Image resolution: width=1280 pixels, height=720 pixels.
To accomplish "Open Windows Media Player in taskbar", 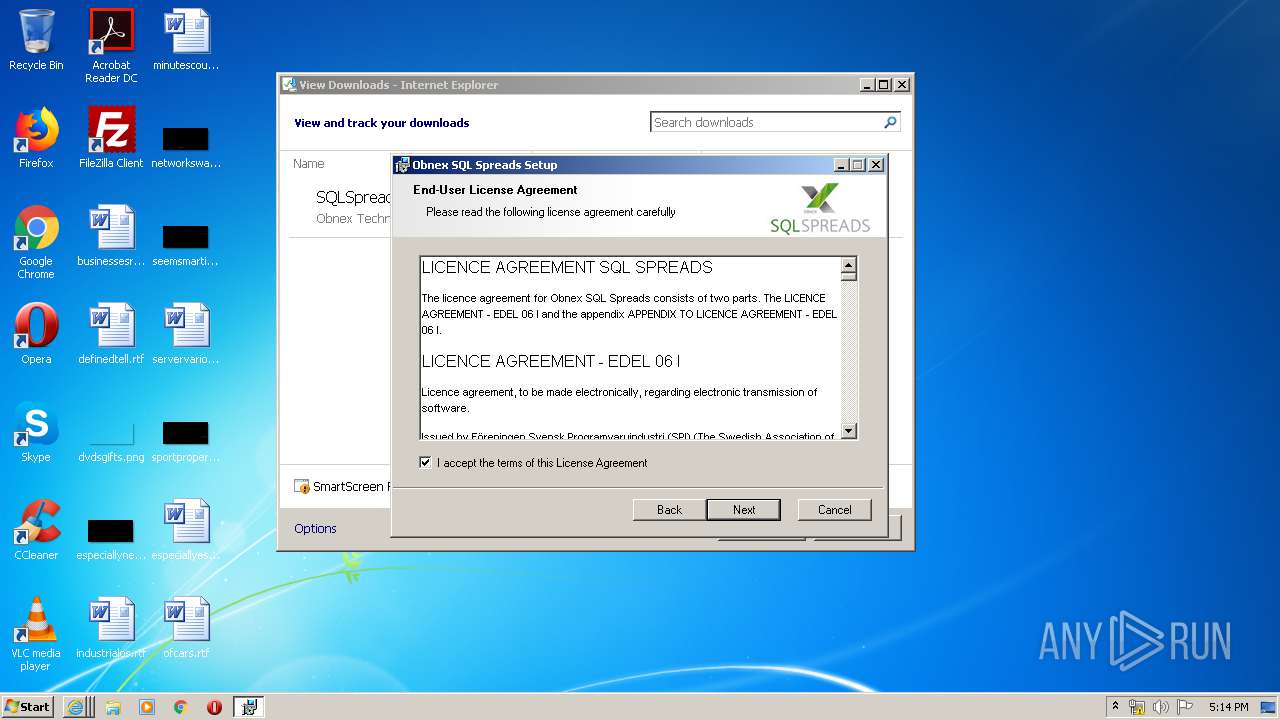I will pyautogui.click(x=147, y=707).
